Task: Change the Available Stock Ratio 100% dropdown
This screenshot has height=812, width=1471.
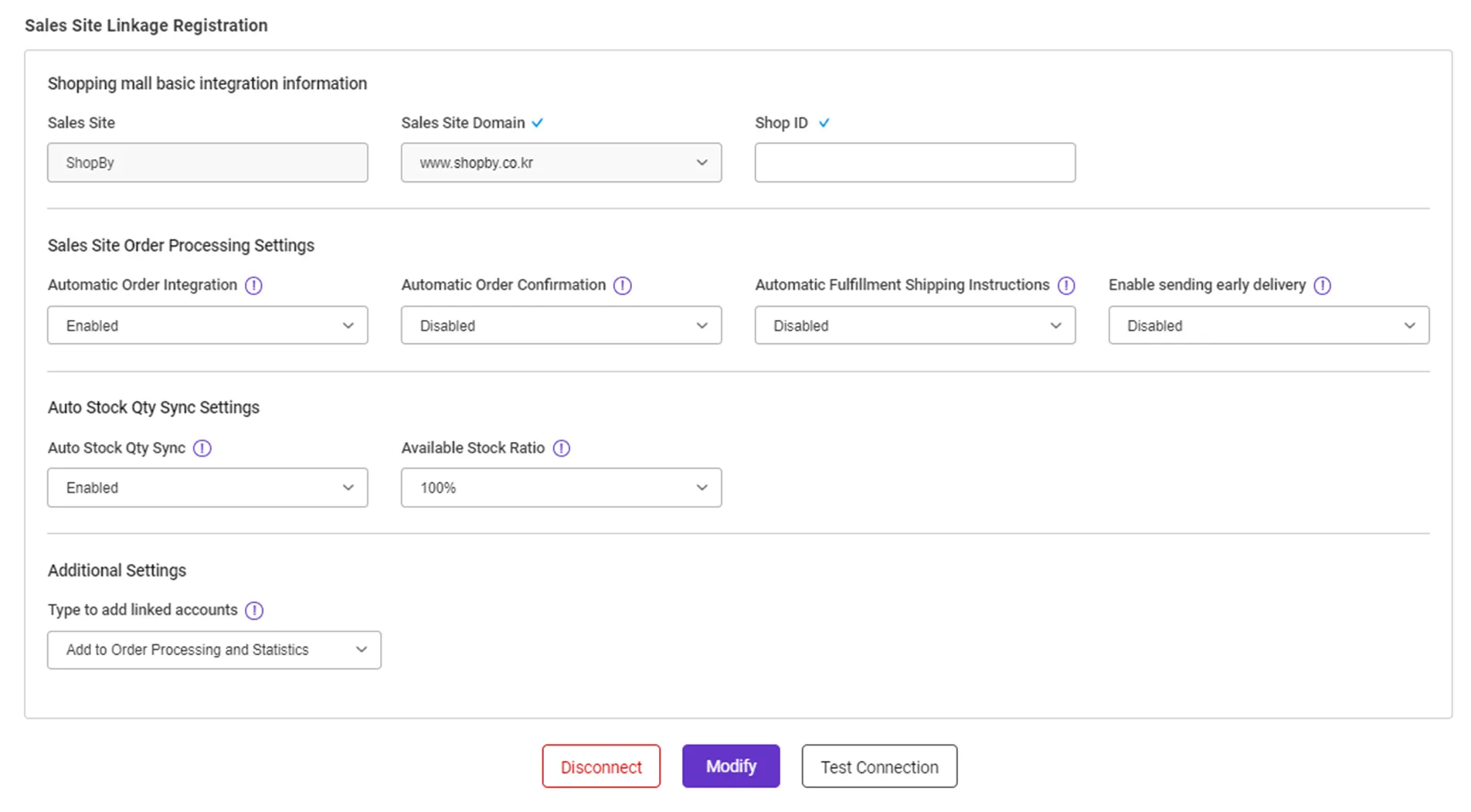Action: coord(561,488)
